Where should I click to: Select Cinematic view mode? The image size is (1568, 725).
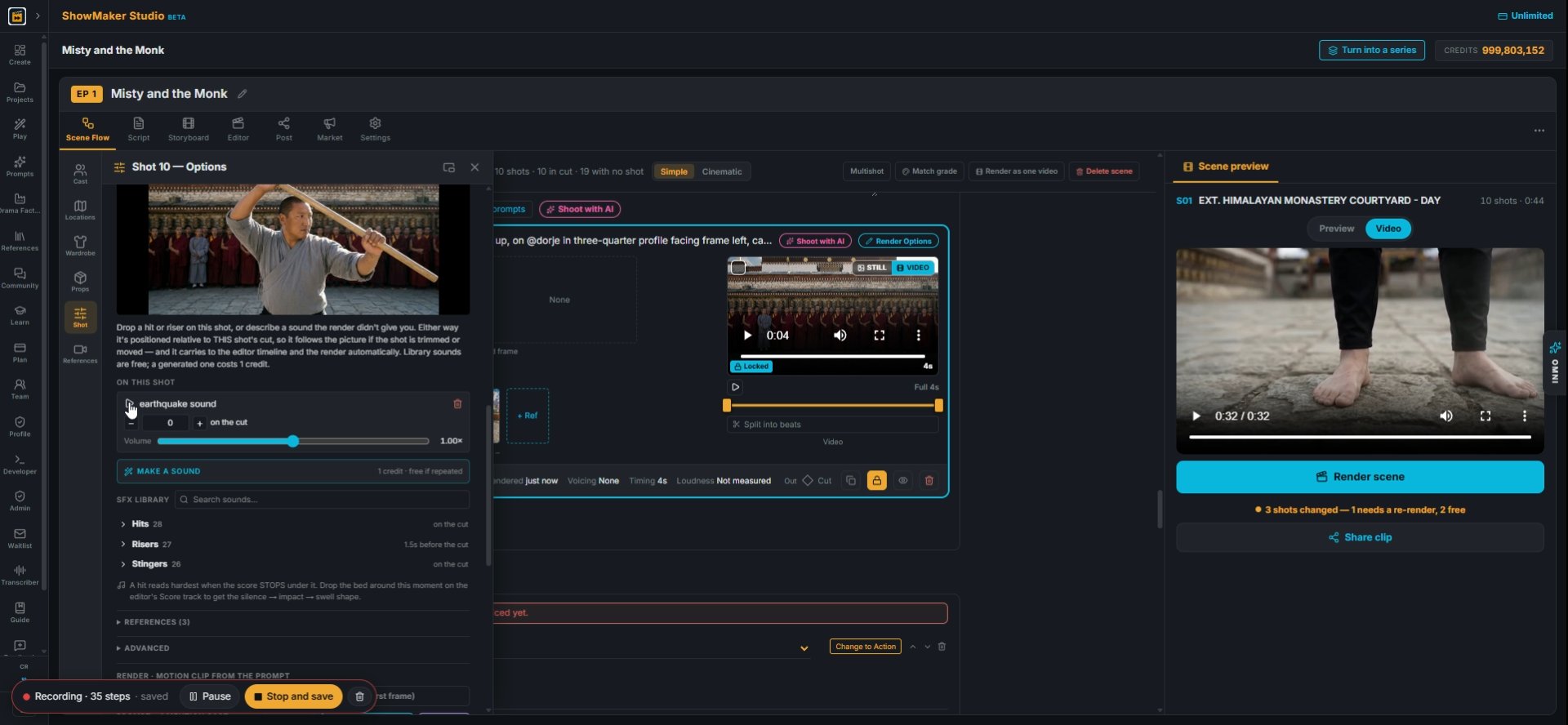point(722,171)
